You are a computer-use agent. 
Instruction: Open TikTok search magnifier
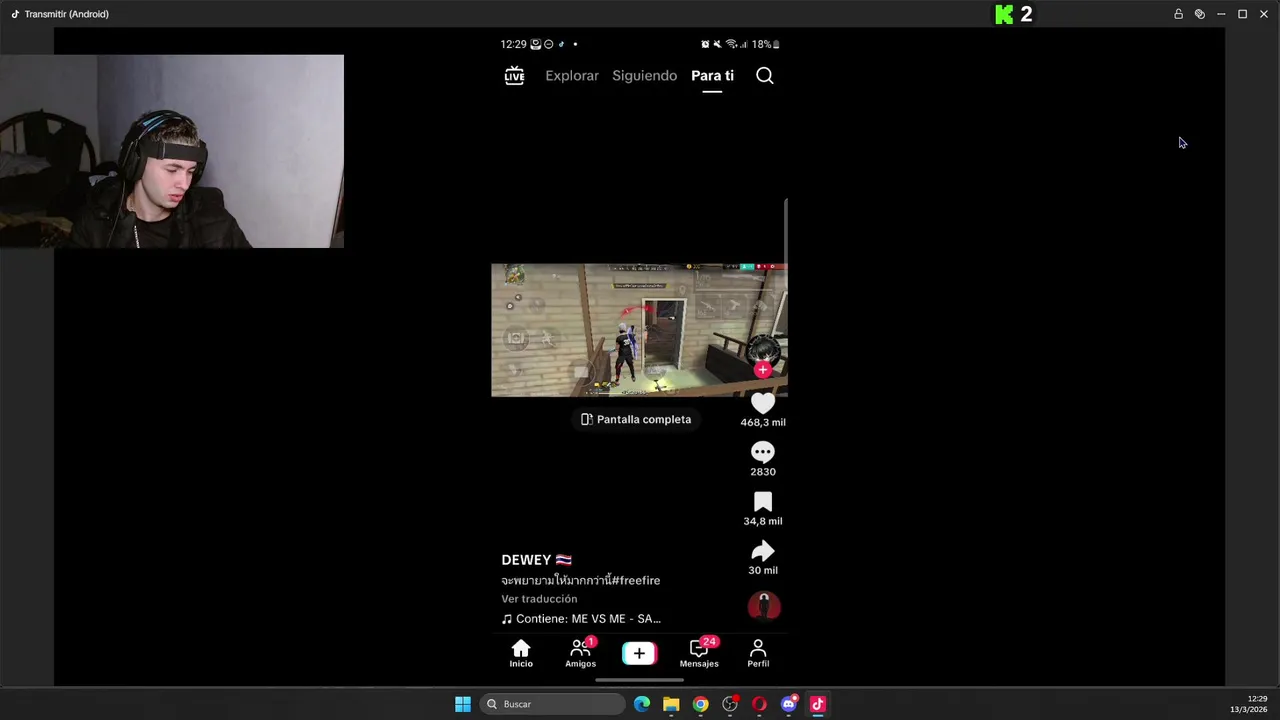[x=765, y=76]
